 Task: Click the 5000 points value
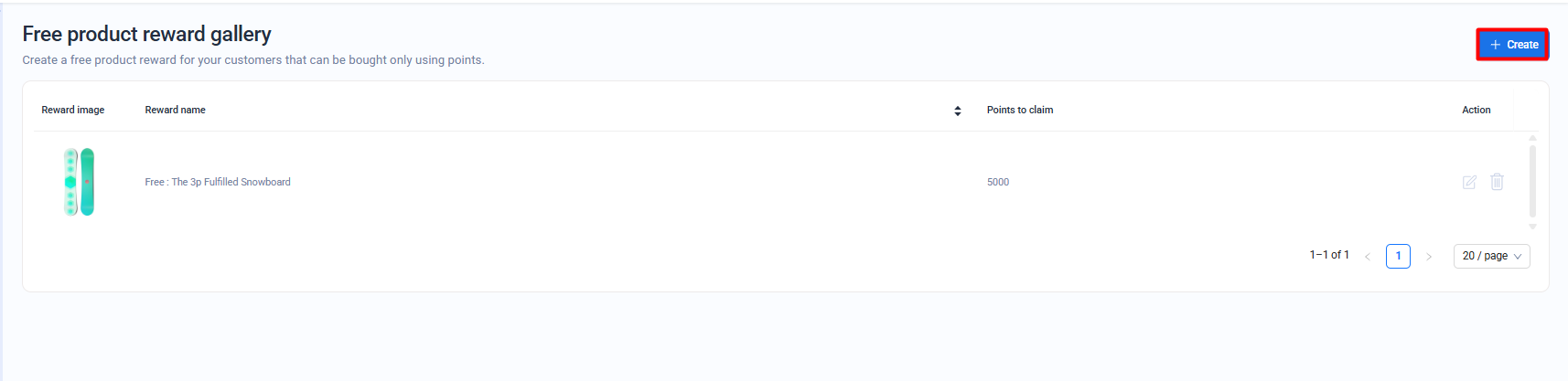click(x=998, y=182)
